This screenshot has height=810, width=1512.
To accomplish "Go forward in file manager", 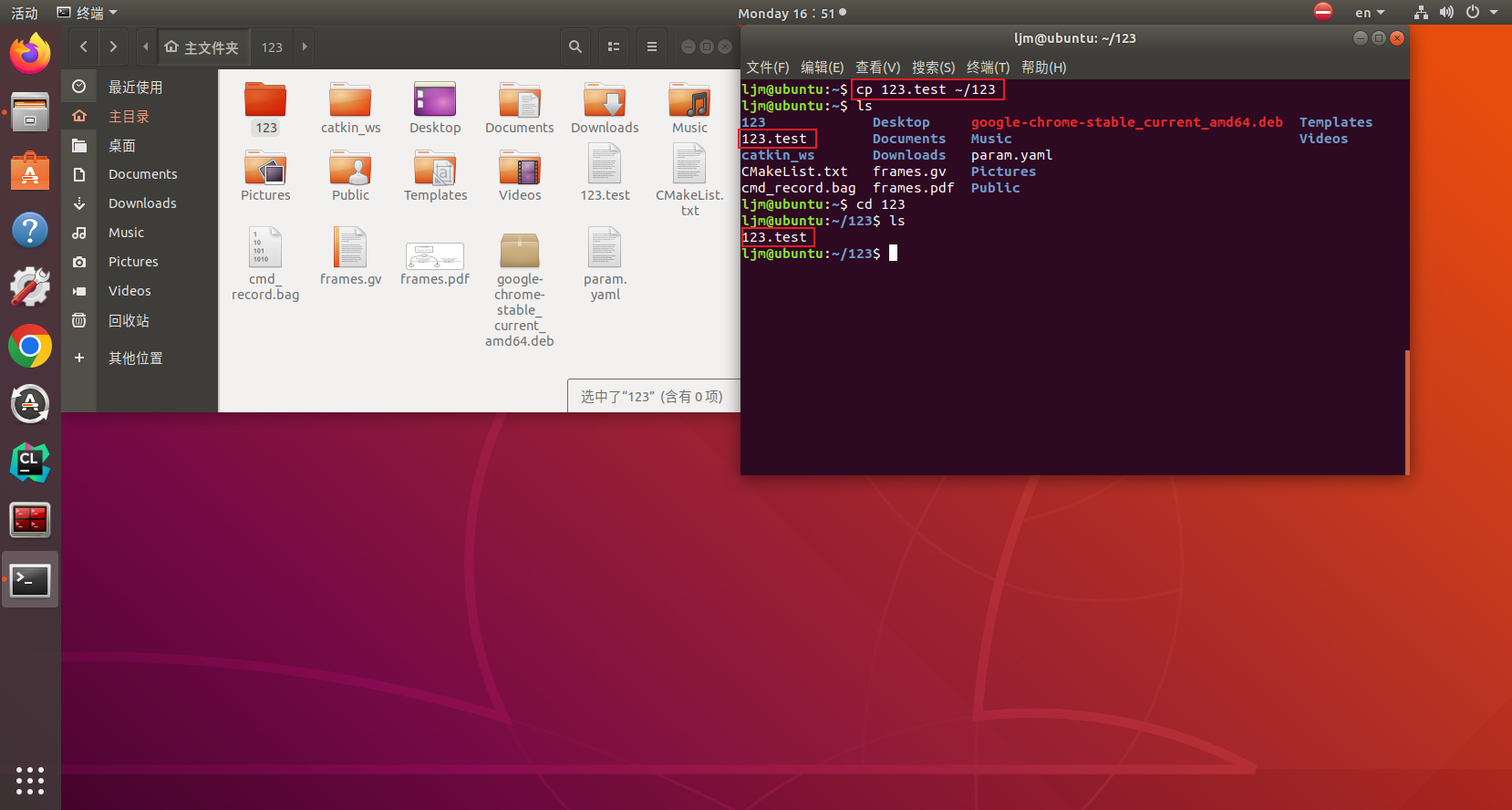I will click(113, 47).
